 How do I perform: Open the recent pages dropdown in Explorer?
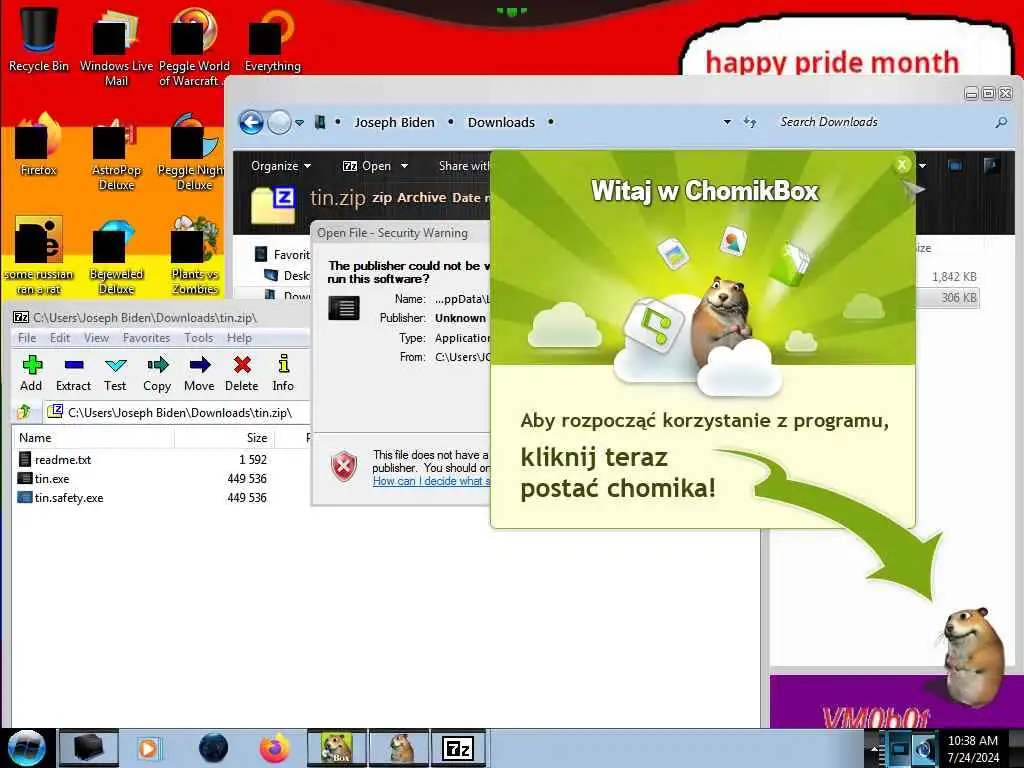pyautogui.click(x=299, y=122)
